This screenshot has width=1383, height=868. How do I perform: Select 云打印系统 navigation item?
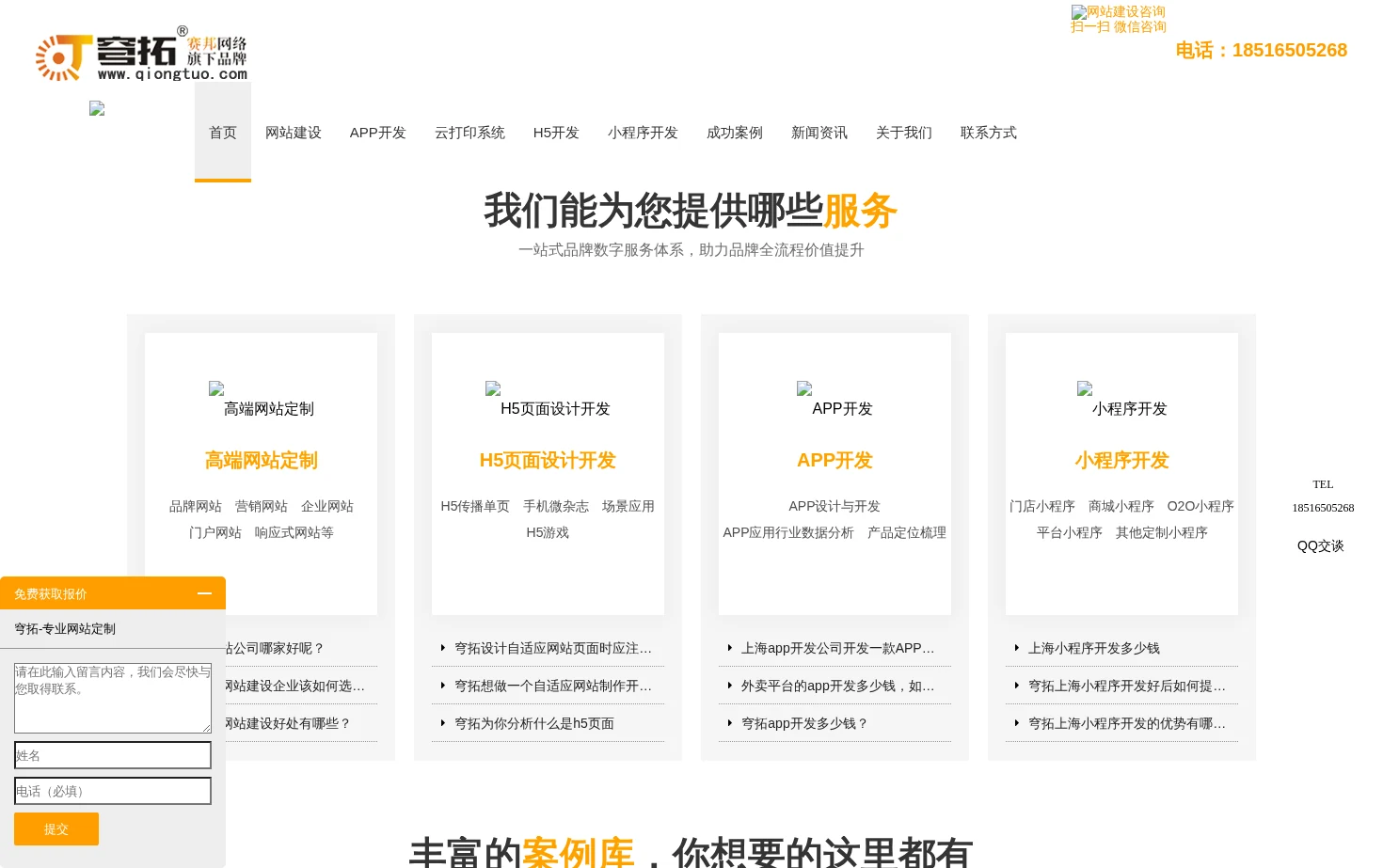coord(470,133)
